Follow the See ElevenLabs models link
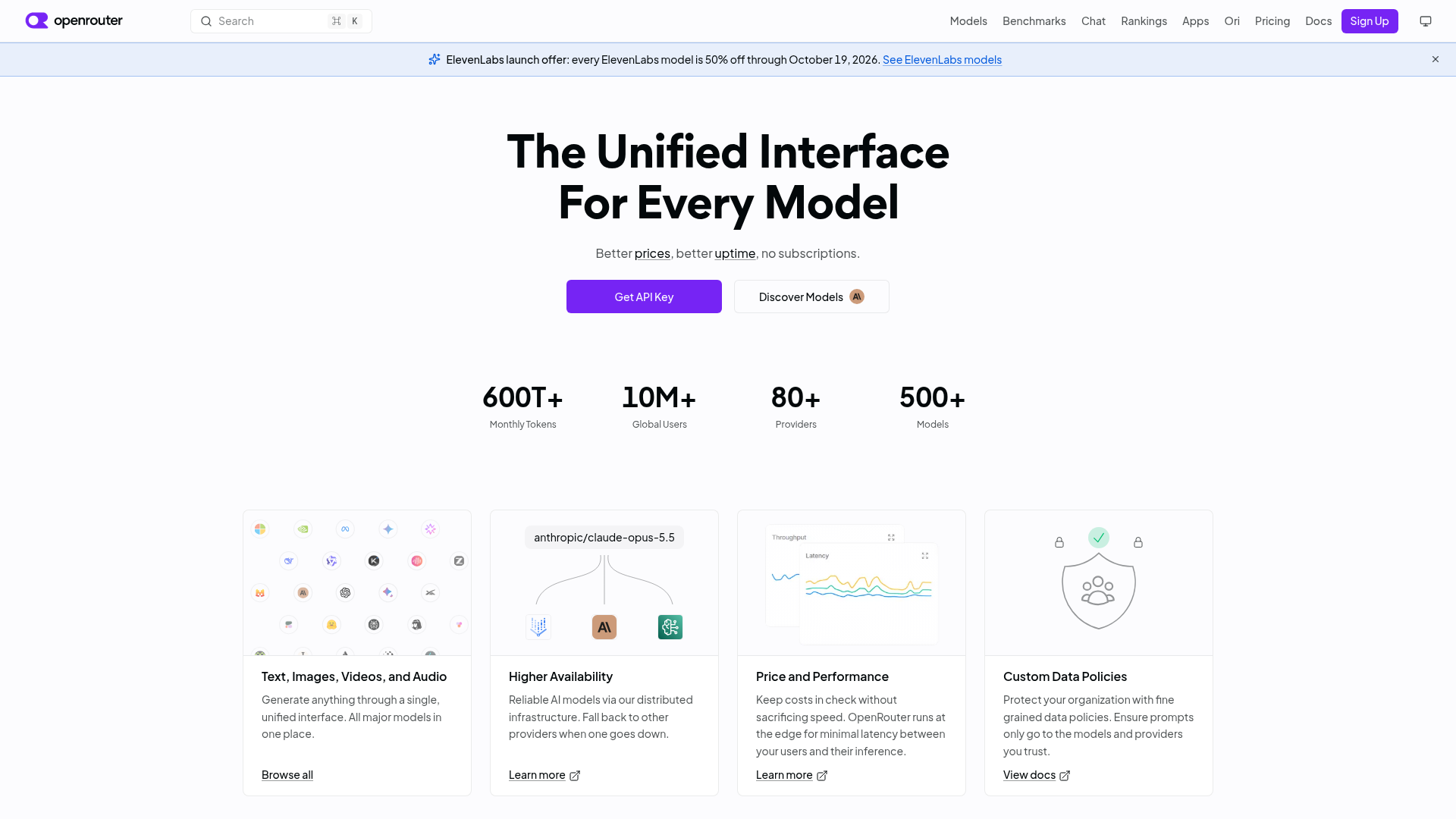Image resolution: width=1456 pixels, height=819 pixels. (x=942, y=60)
